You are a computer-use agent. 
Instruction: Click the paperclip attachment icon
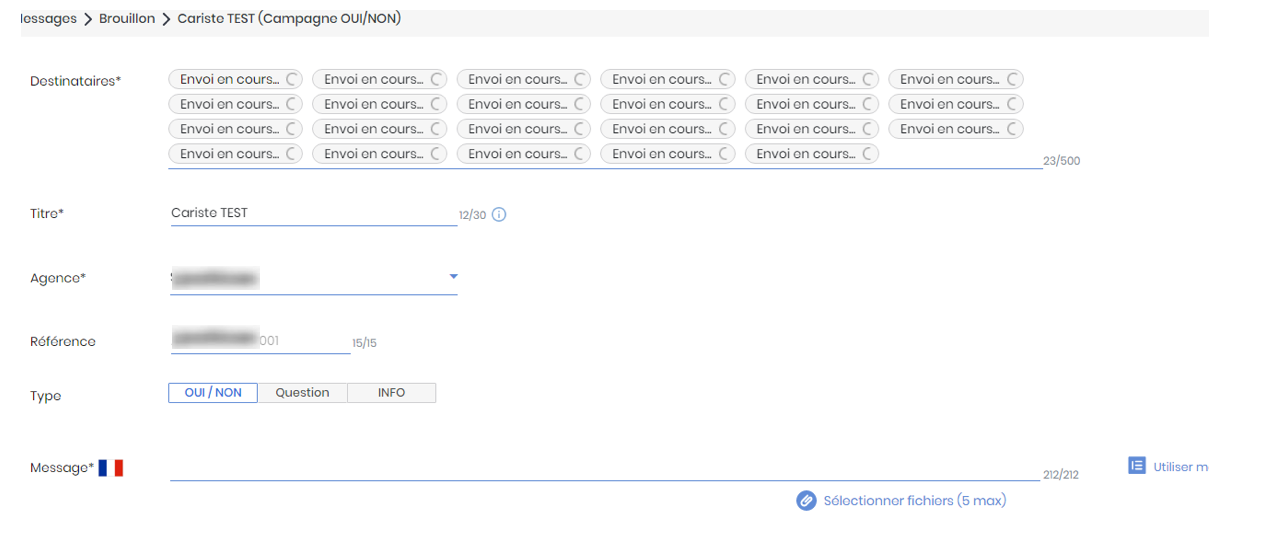pyautogui.click(x=806, y=500)
